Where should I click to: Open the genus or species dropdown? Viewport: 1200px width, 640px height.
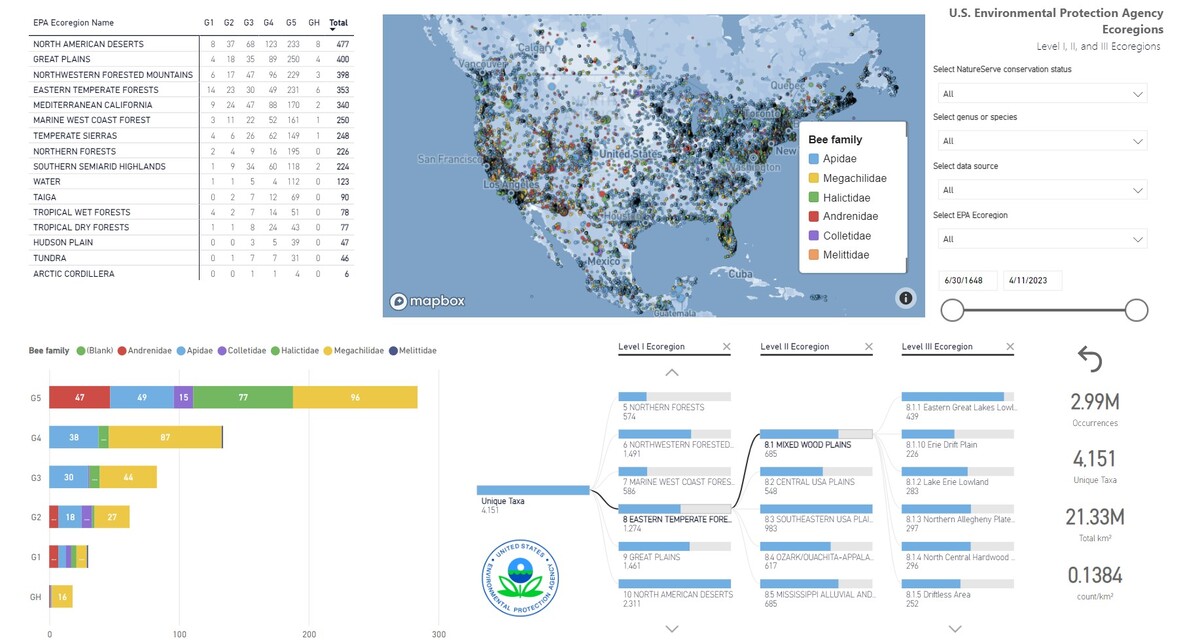tap(1042, 141)
